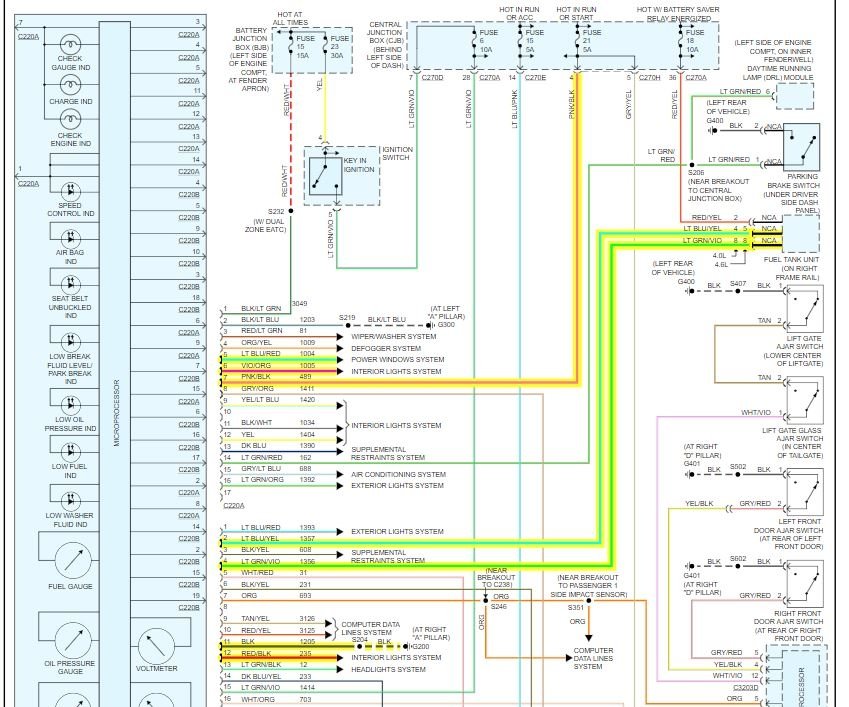Viewport: 849px width, 707px height.
Task: Select the GRY/LT BLU 688 wire label
Action: coord(276,468)
